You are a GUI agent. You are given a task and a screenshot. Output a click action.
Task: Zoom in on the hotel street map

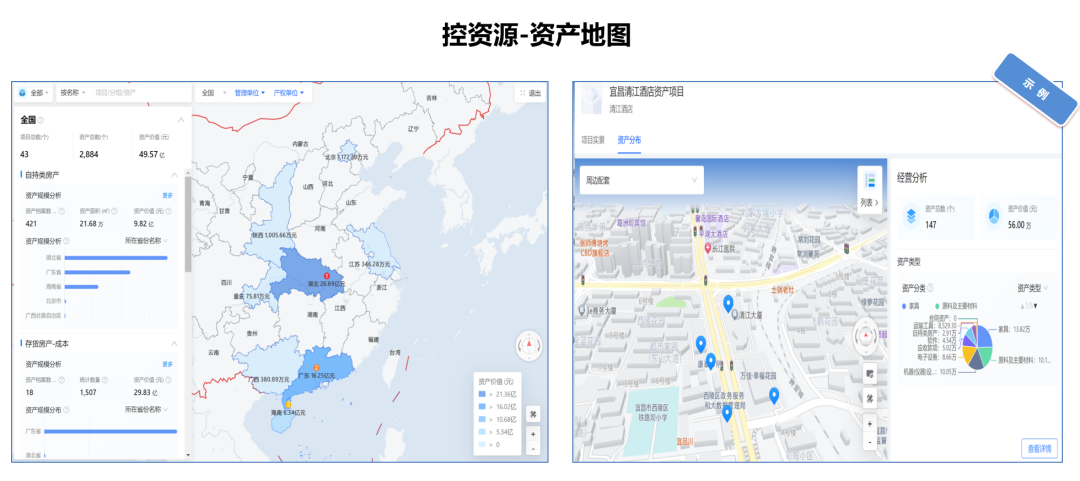[870, 424]
